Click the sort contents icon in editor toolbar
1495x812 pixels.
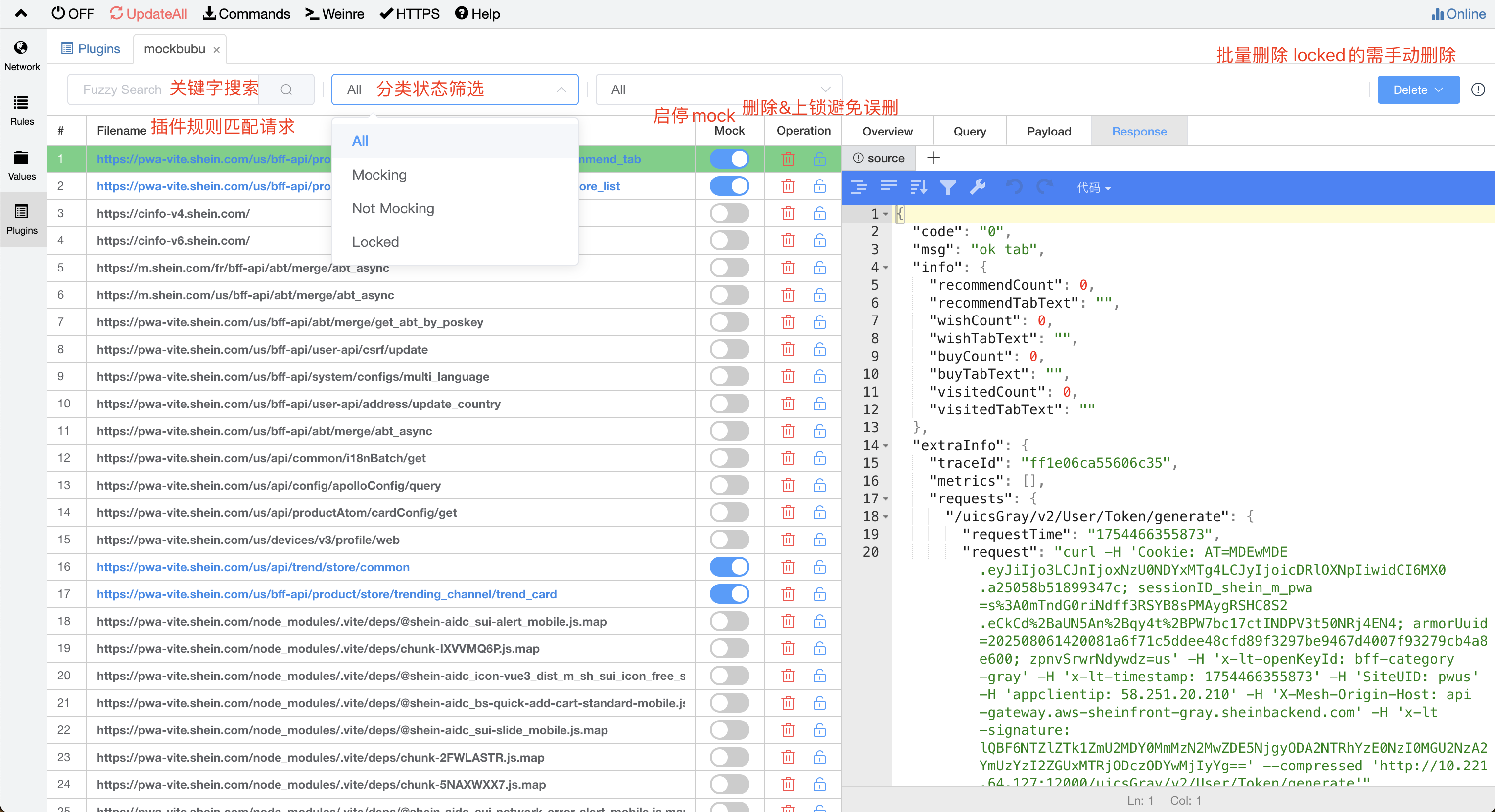918,187
